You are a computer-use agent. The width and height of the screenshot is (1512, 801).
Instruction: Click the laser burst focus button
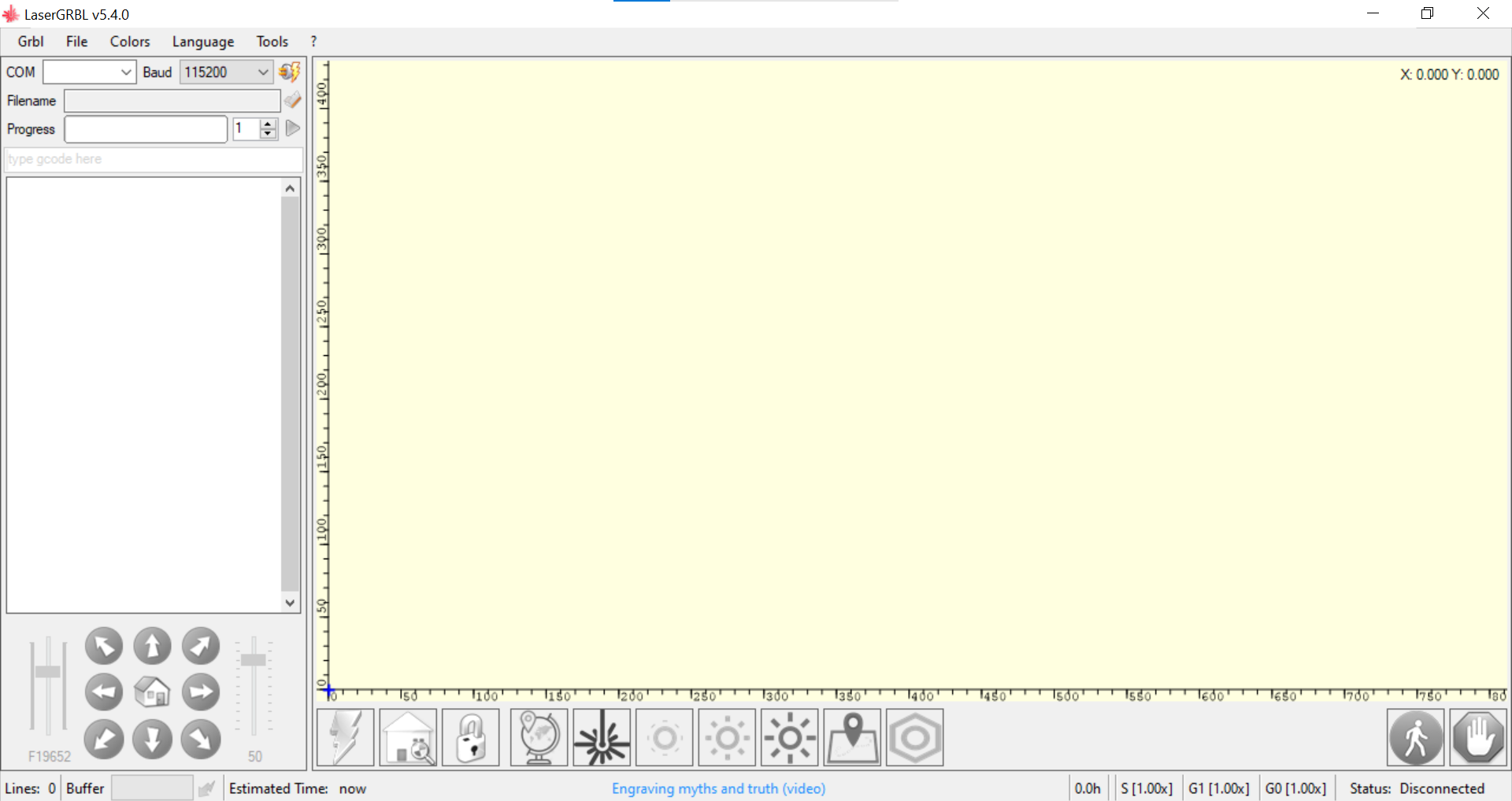602,737
